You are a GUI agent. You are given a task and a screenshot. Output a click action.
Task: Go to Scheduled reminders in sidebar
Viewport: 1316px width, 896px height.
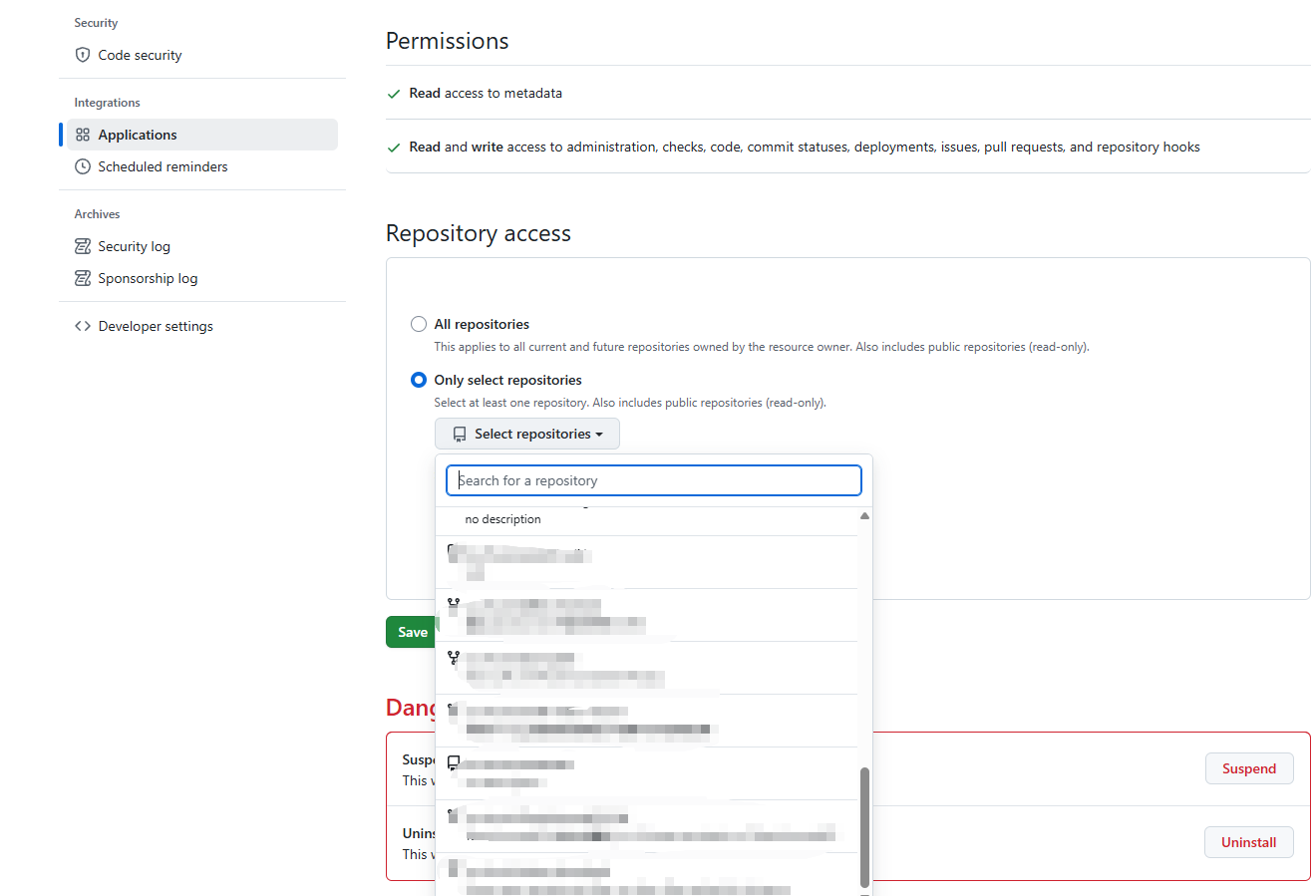[x=163, y=166]
